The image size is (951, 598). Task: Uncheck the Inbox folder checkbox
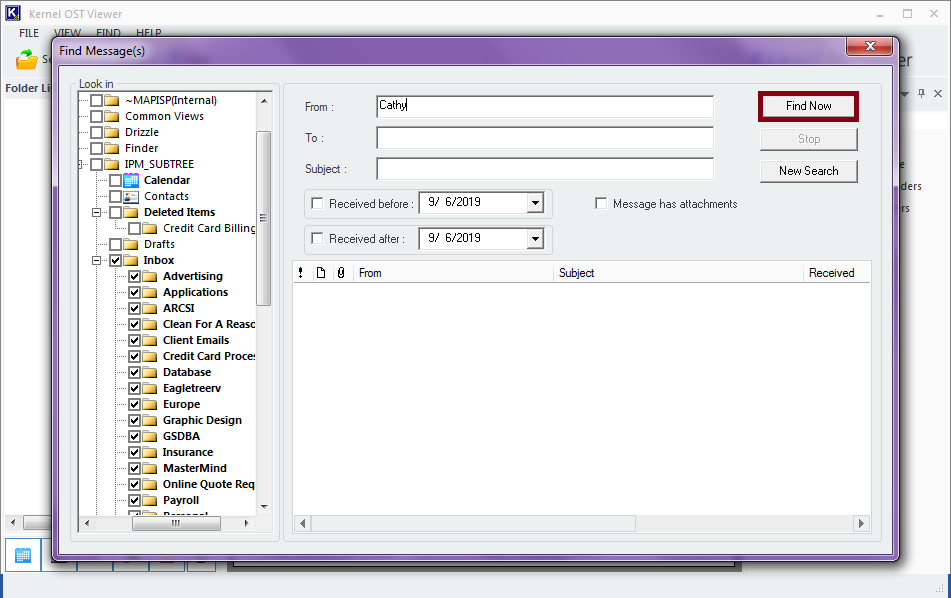[115, 260]
